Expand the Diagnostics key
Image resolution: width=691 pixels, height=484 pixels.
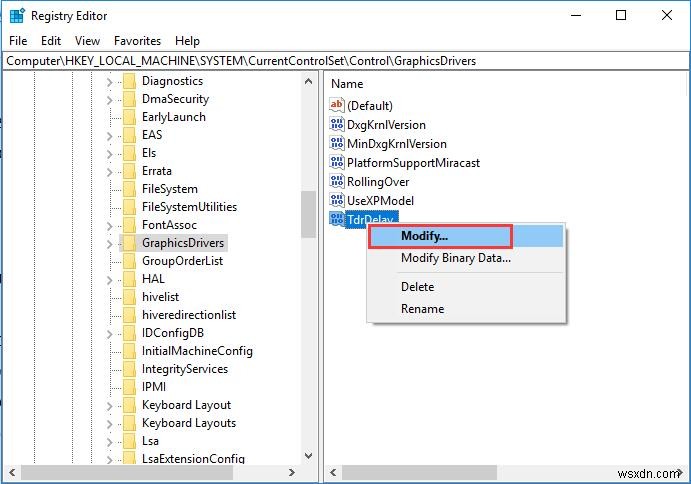(x=109, y=82)
